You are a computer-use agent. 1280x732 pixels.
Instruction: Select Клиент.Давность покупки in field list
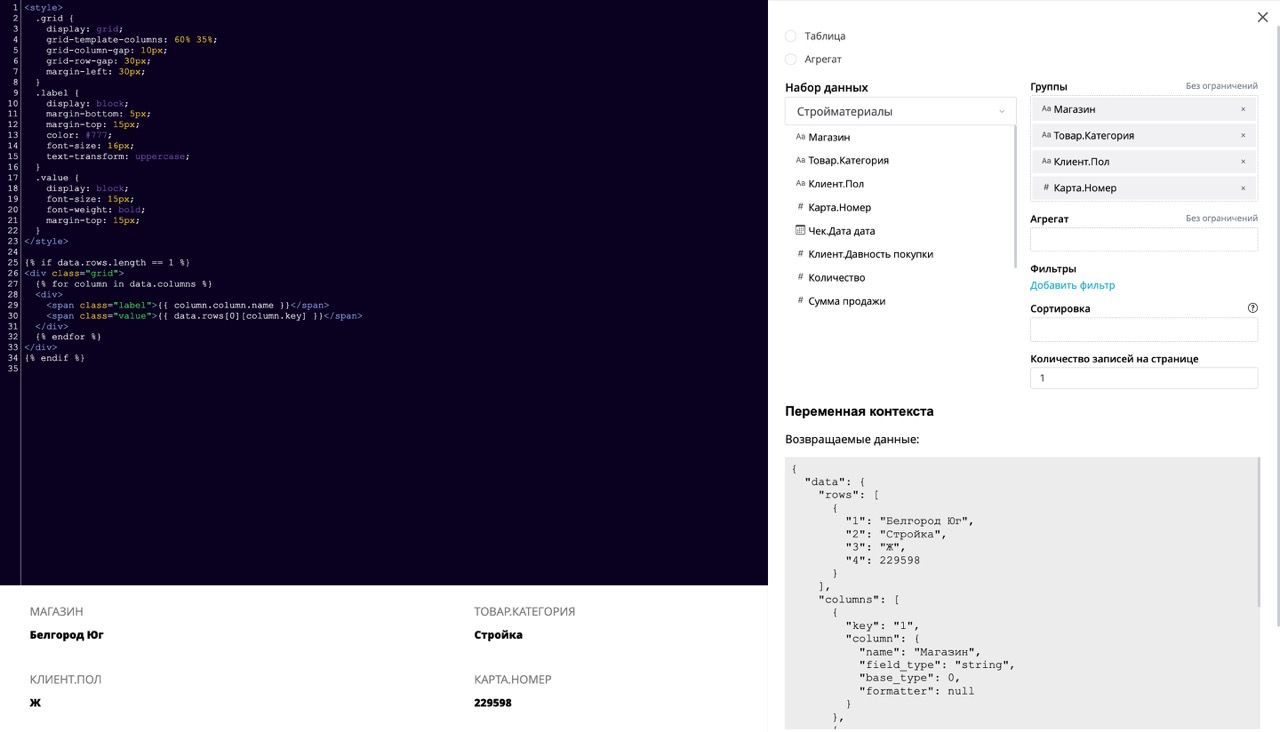pyautogui.click(x=870, y=254)
